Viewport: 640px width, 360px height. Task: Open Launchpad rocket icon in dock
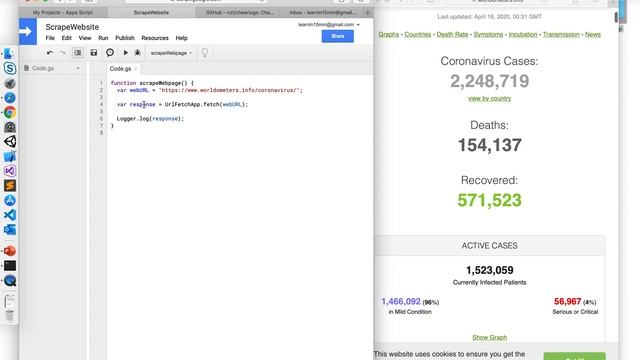[x=10, y=83]
